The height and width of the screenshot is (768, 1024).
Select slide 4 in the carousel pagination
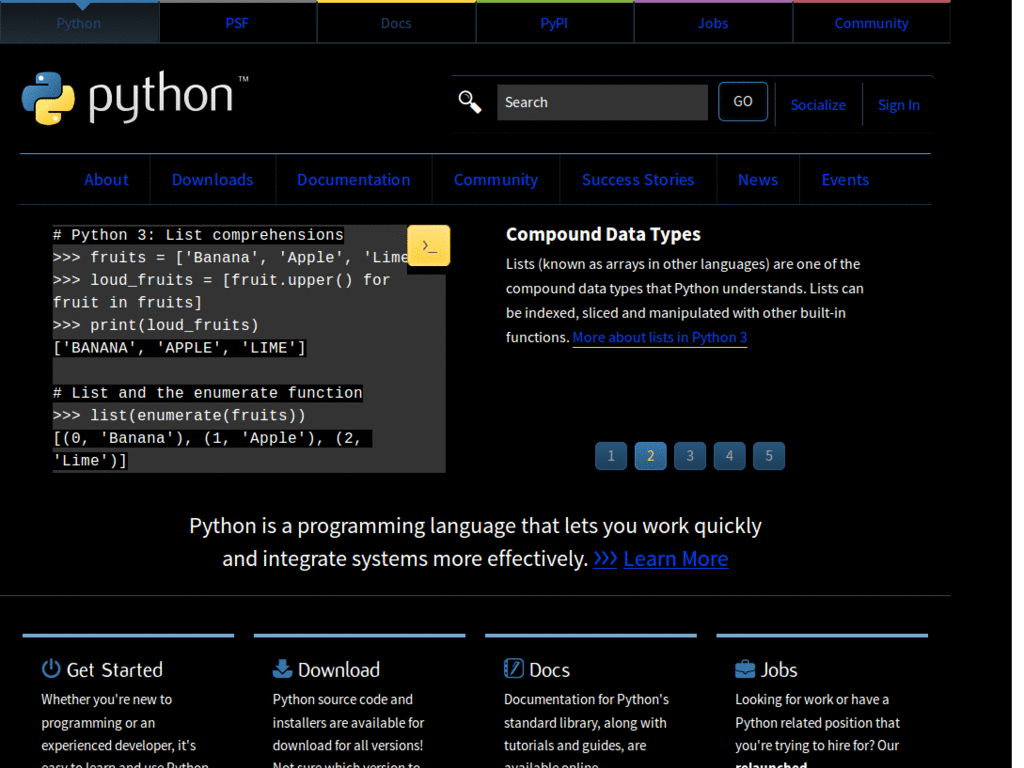coord(729,455)
